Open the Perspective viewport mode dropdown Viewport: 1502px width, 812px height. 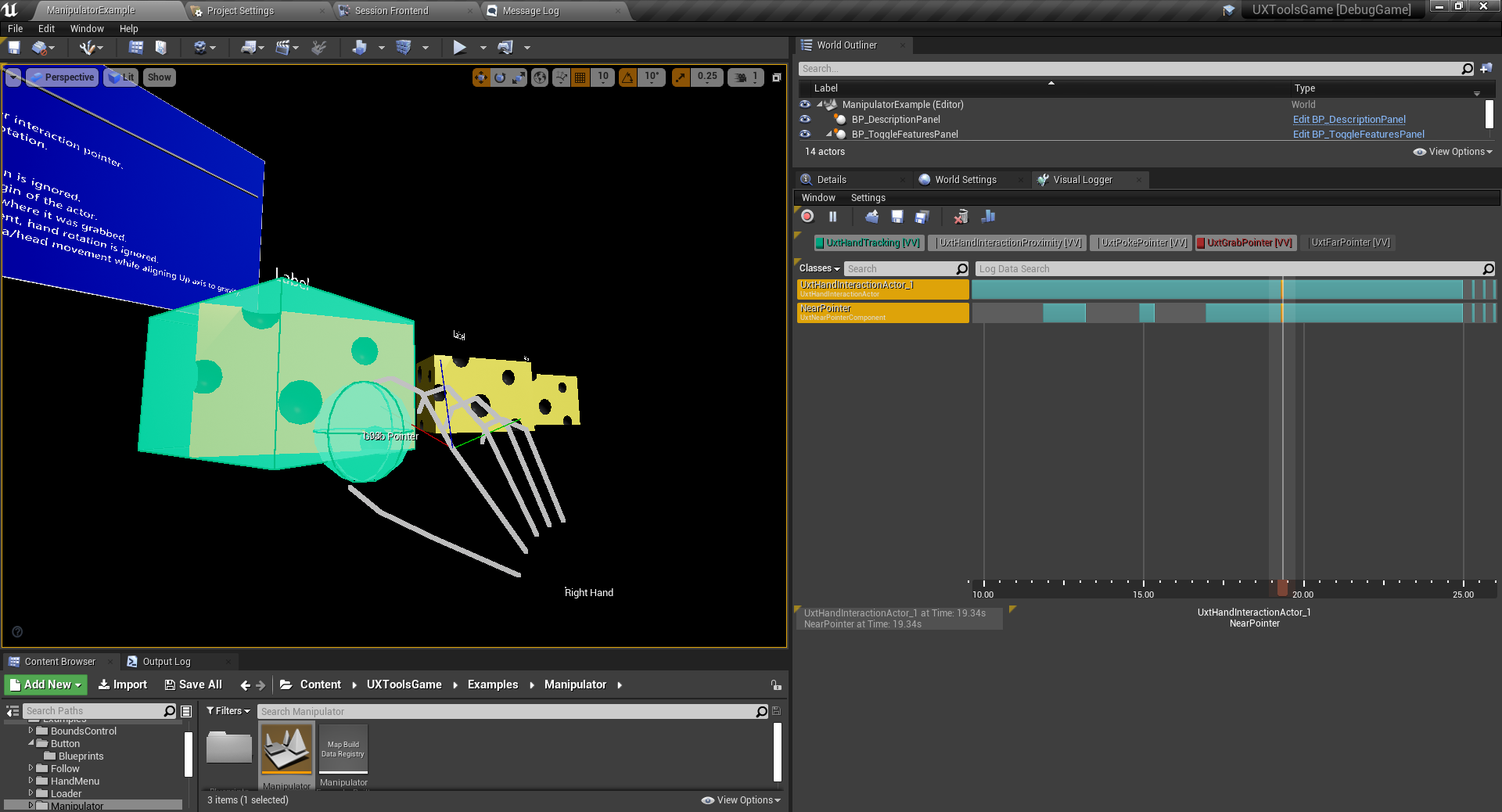[x=63, y=77]
